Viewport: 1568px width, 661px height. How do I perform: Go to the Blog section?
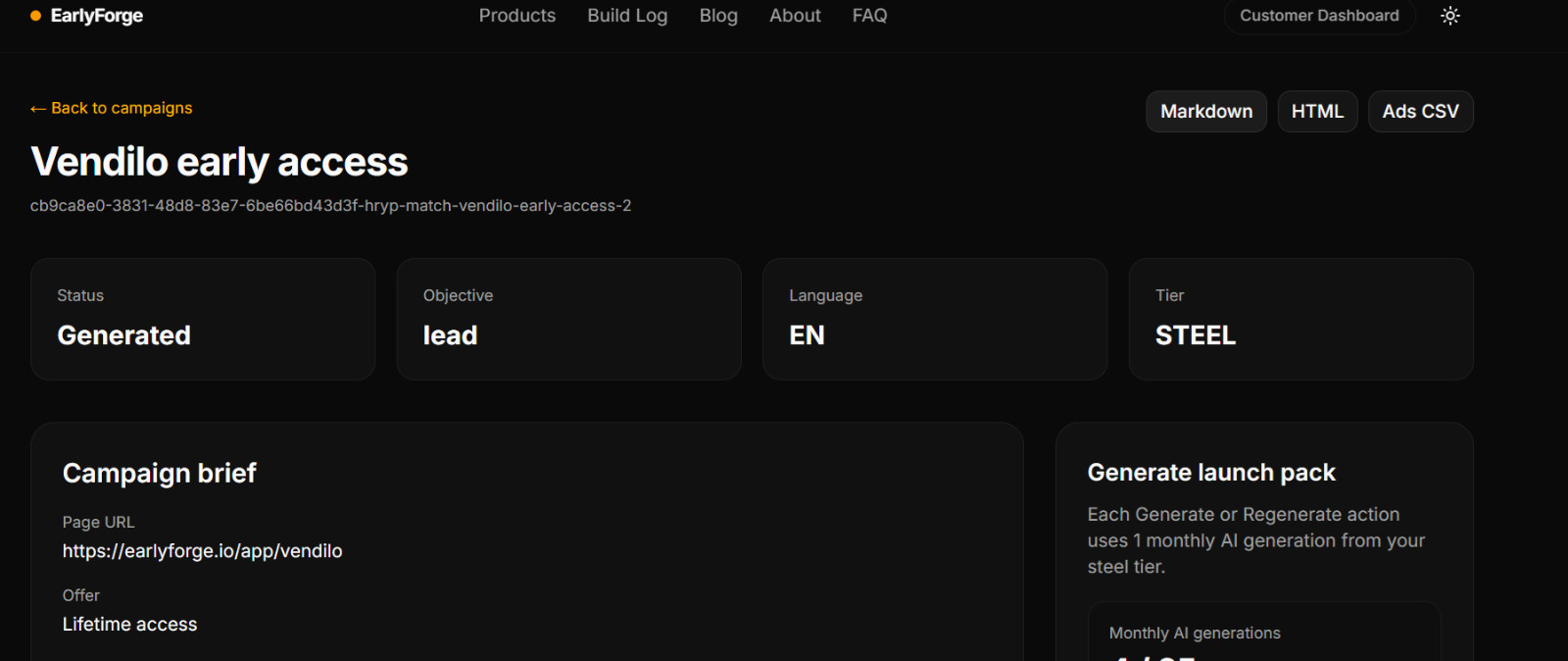[718, 16]
